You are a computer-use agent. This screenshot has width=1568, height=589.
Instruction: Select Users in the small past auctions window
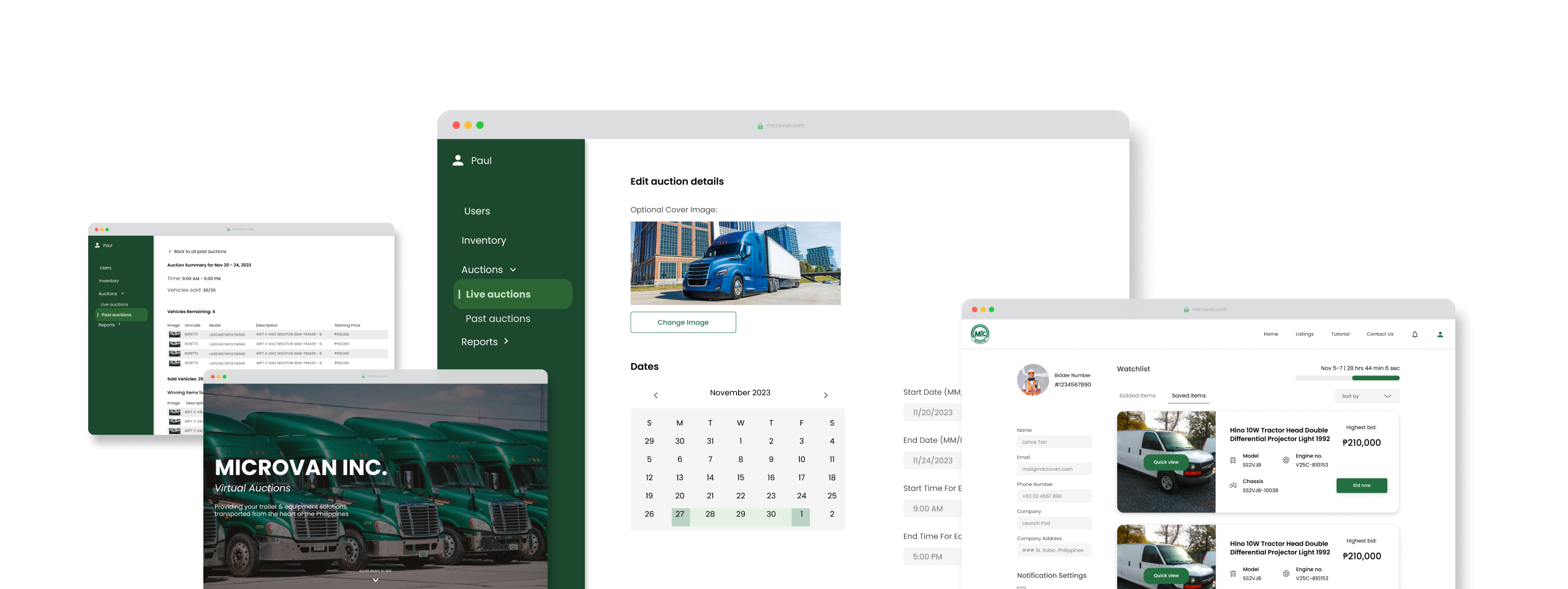point(105,268)
